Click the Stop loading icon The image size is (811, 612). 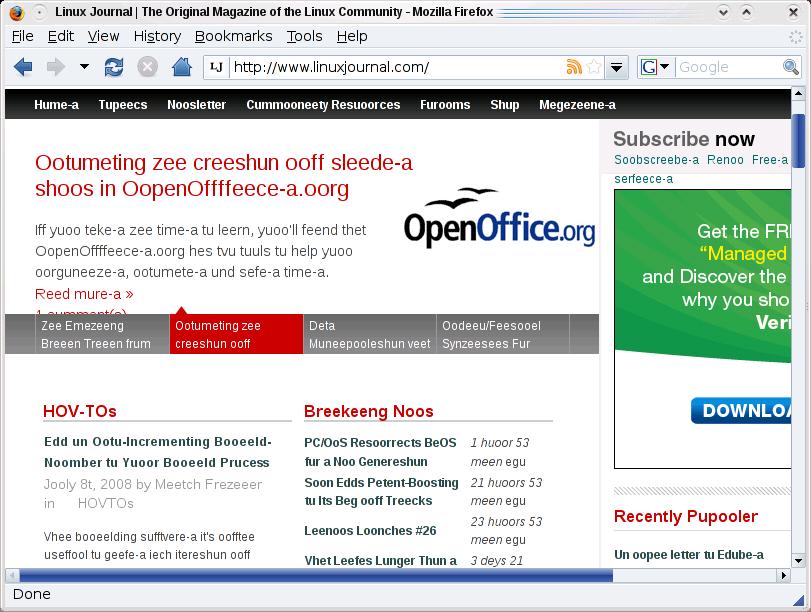click(147, 67)
